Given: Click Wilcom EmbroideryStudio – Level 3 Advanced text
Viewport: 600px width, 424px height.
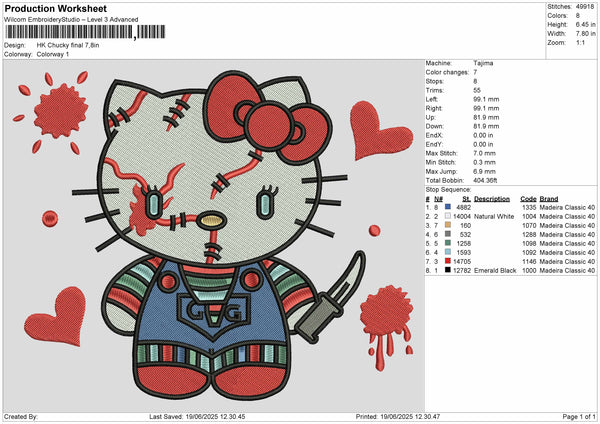Looking at the screenshot, I should (71, 19).
